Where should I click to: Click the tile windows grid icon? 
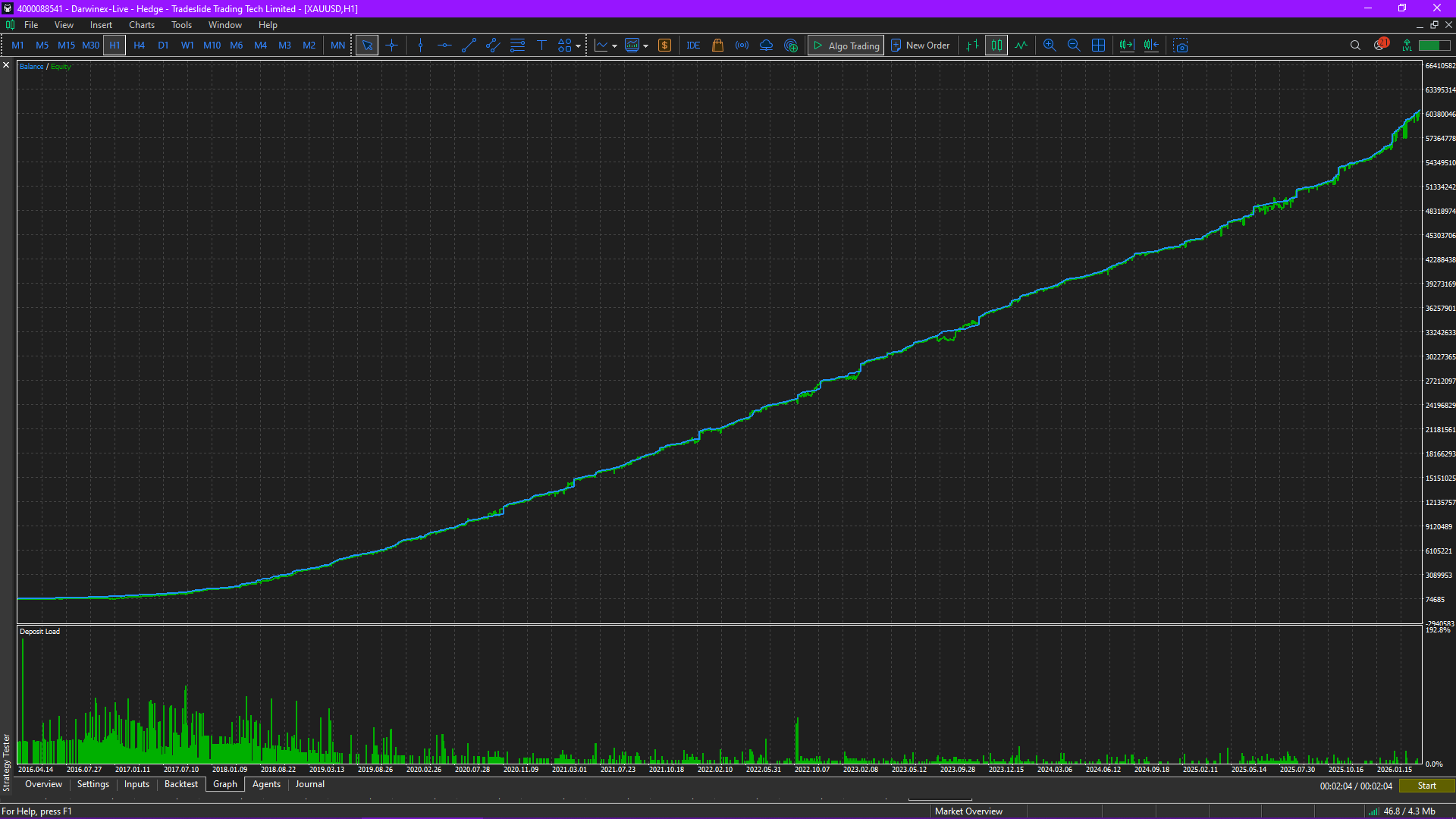point(1098,45)
